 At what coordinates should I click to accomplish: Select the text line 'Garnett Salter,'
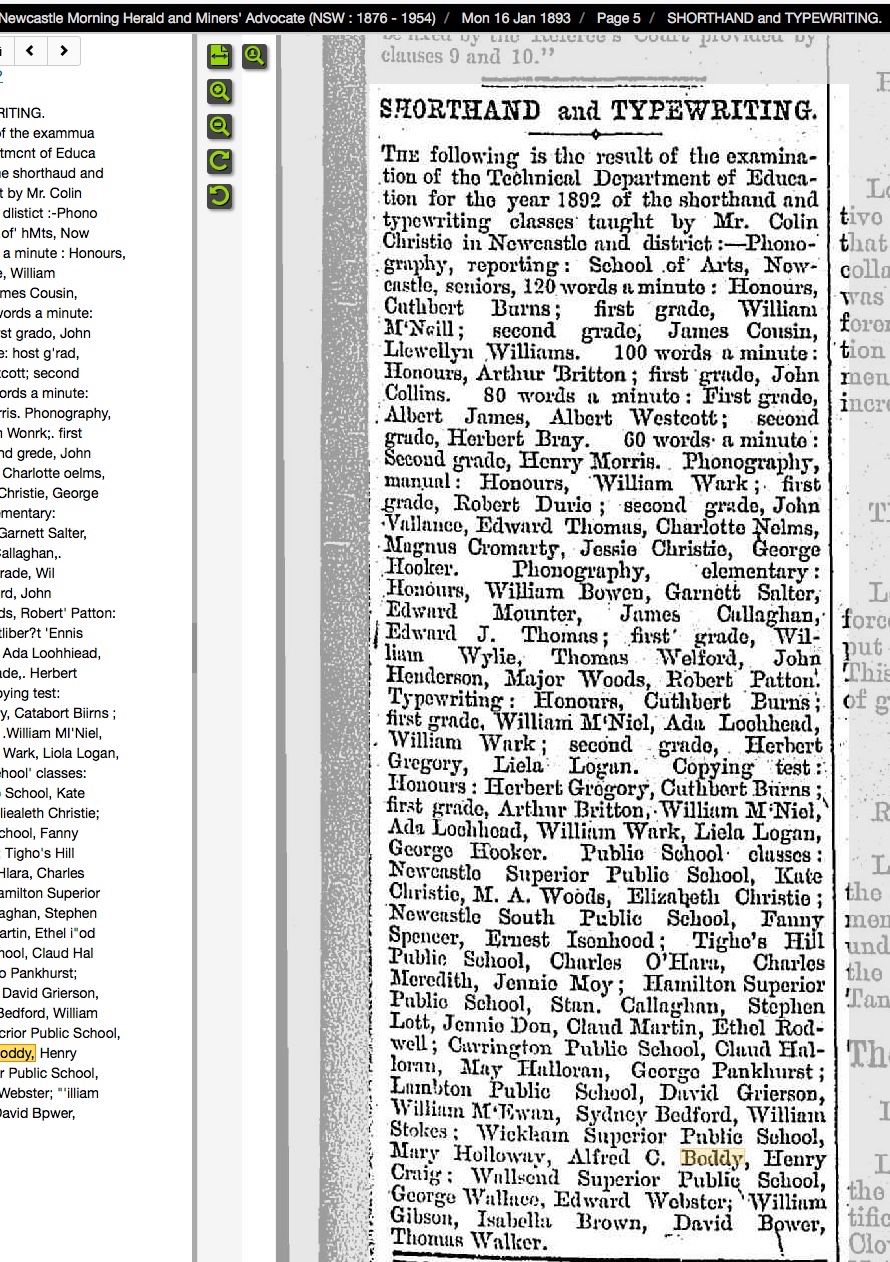point(43,533)
